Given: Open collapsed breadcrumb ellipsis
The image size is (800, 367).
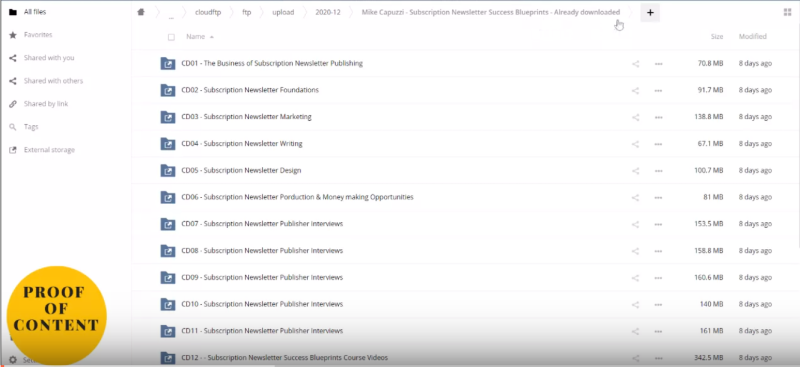Looking at the screenshot, I should pyautogui.click(x=171, y=15).
